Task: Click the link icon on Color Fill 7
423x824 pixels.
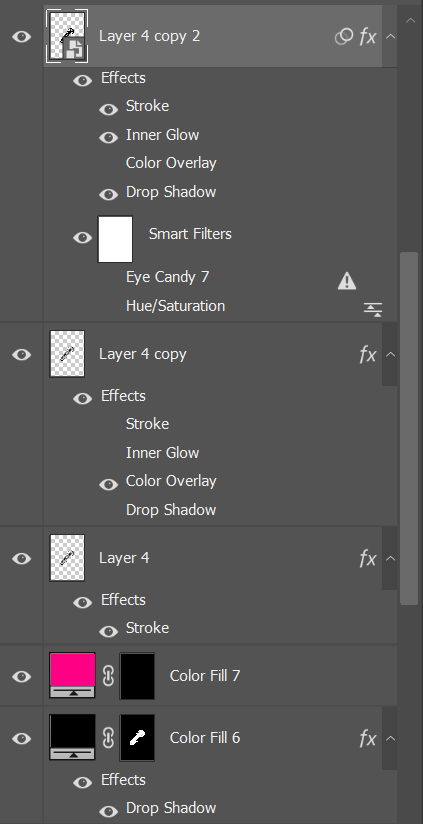Action: [108, 676]
